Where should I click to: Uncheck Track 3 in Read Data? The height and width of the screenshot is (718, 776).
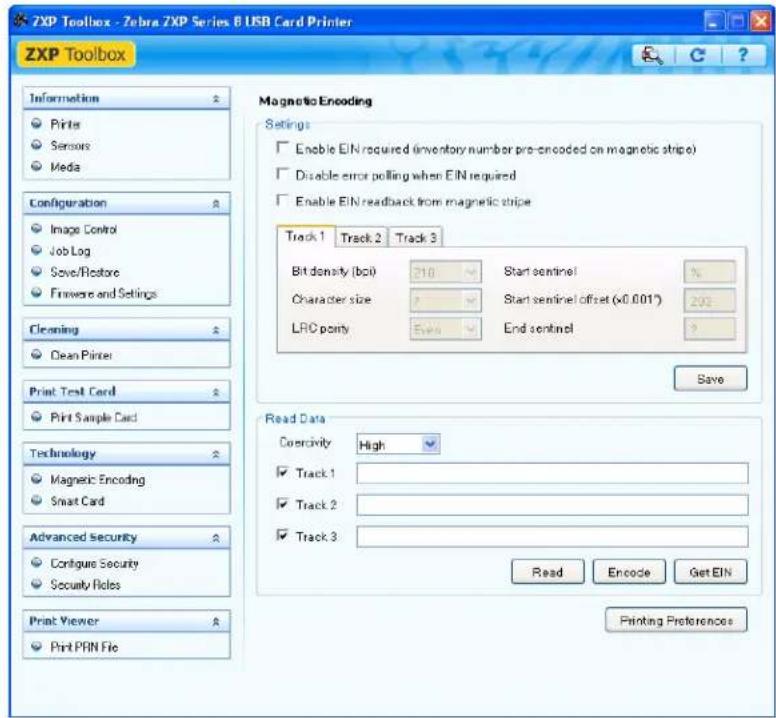[282, 535]
